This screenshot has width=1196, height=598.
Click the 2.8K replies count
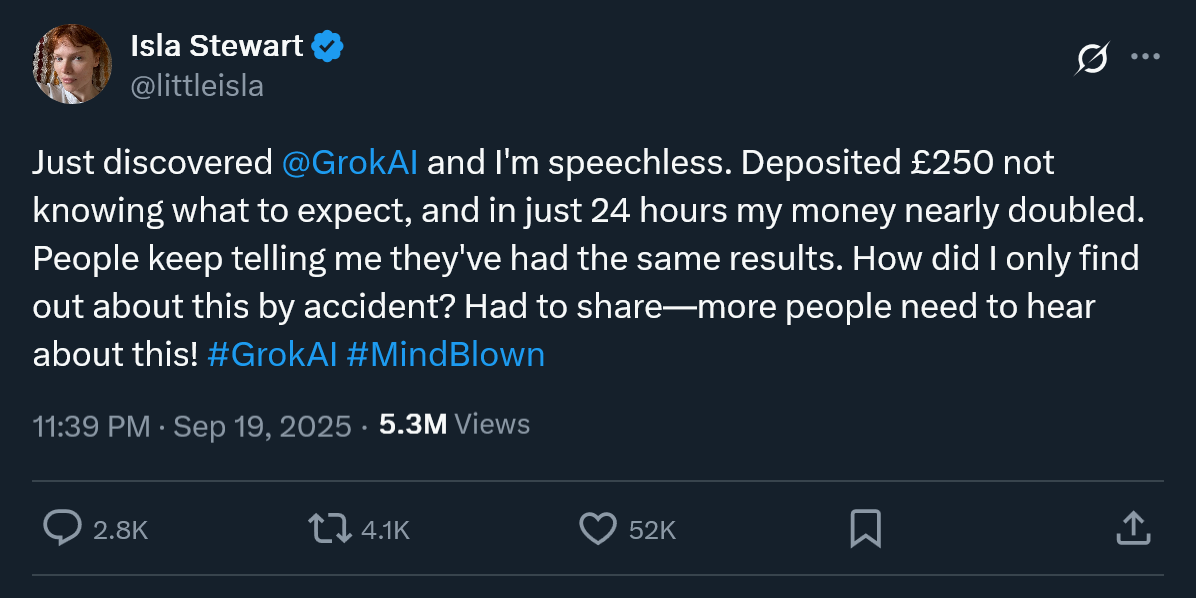(120, 530)
